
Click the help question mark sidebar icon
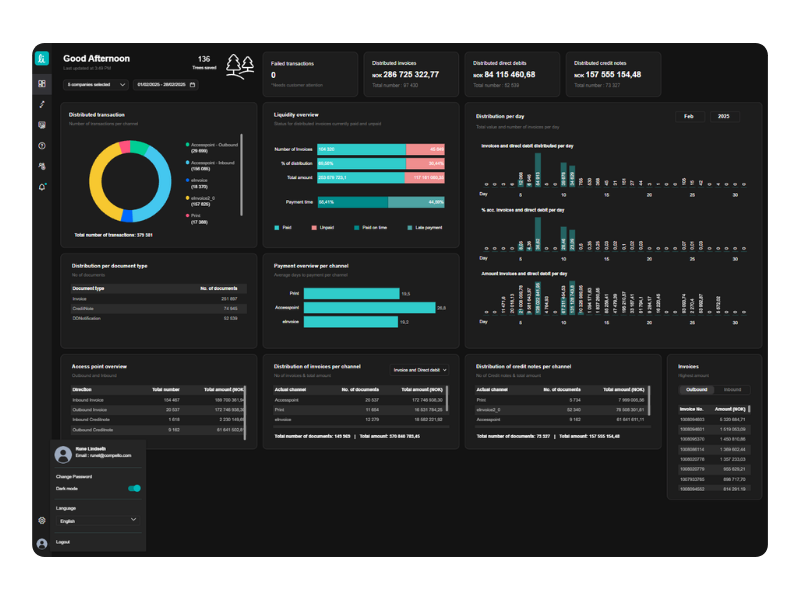tap(42, 146)
